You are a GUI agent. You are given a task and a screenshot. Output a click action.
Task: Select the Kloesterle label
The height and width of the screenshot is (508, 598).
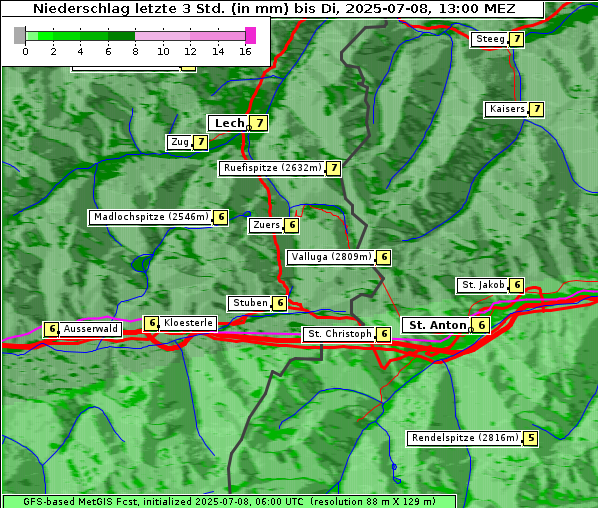pos(188,323)
